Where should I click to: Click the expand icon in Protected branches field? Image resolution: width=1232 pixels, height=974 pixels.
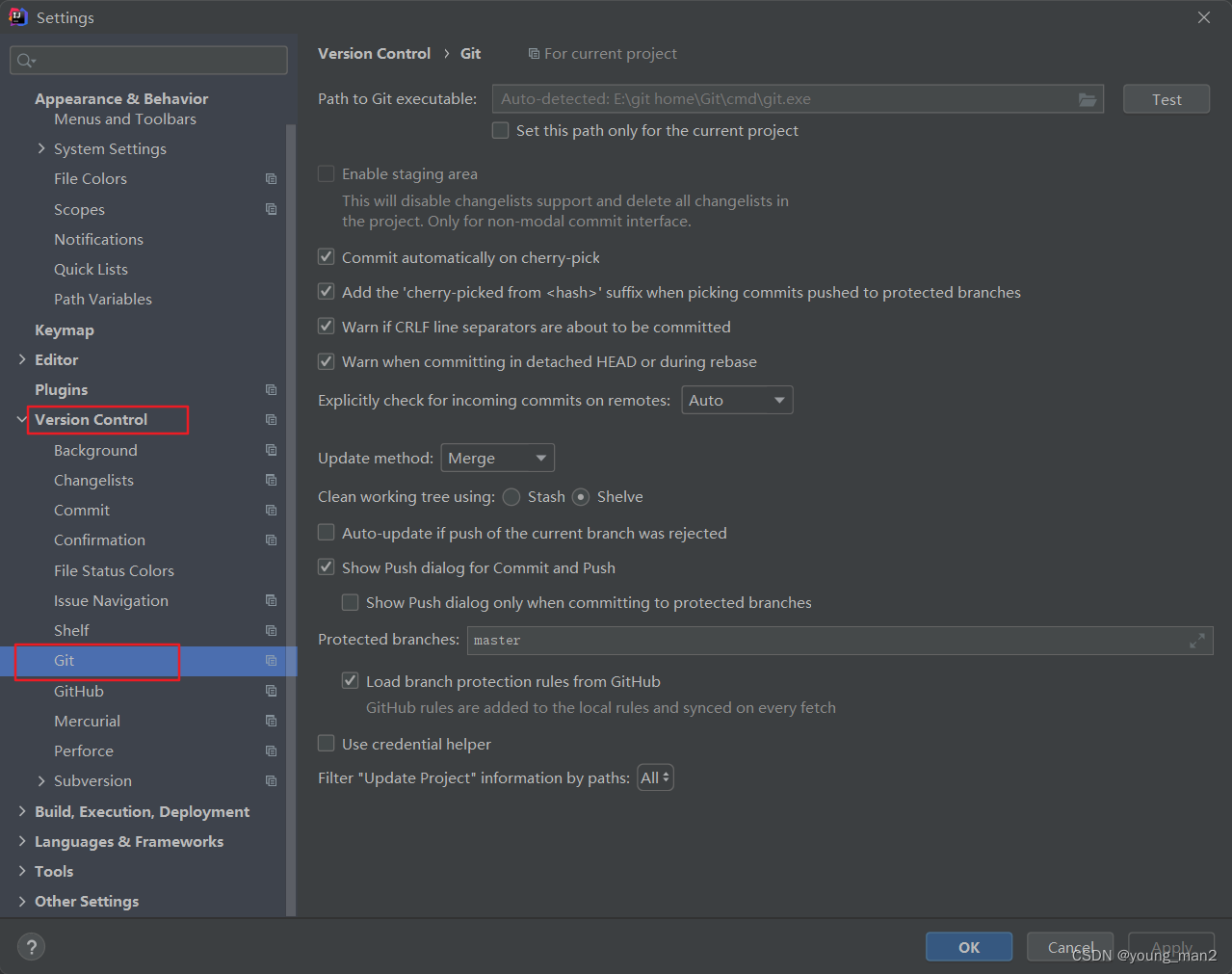pyautogui.click(x=1197, y=641)
